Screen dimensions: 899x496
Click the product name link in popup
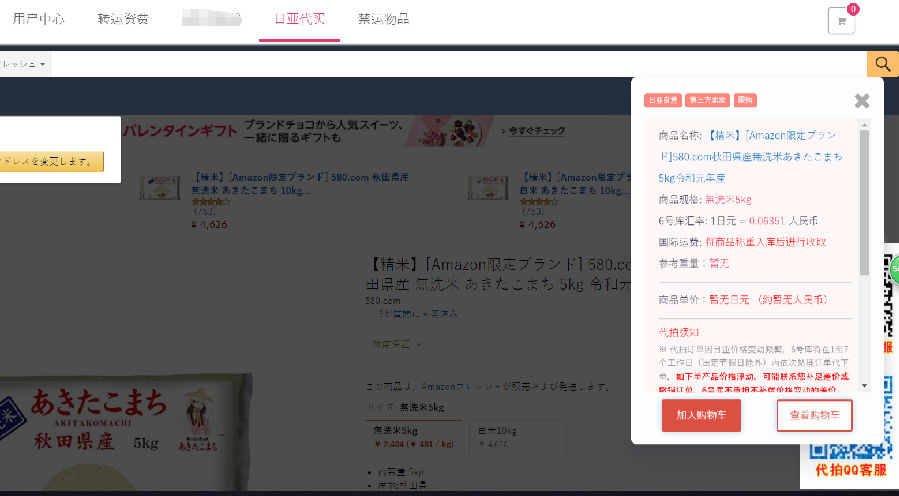click(751, 157)
